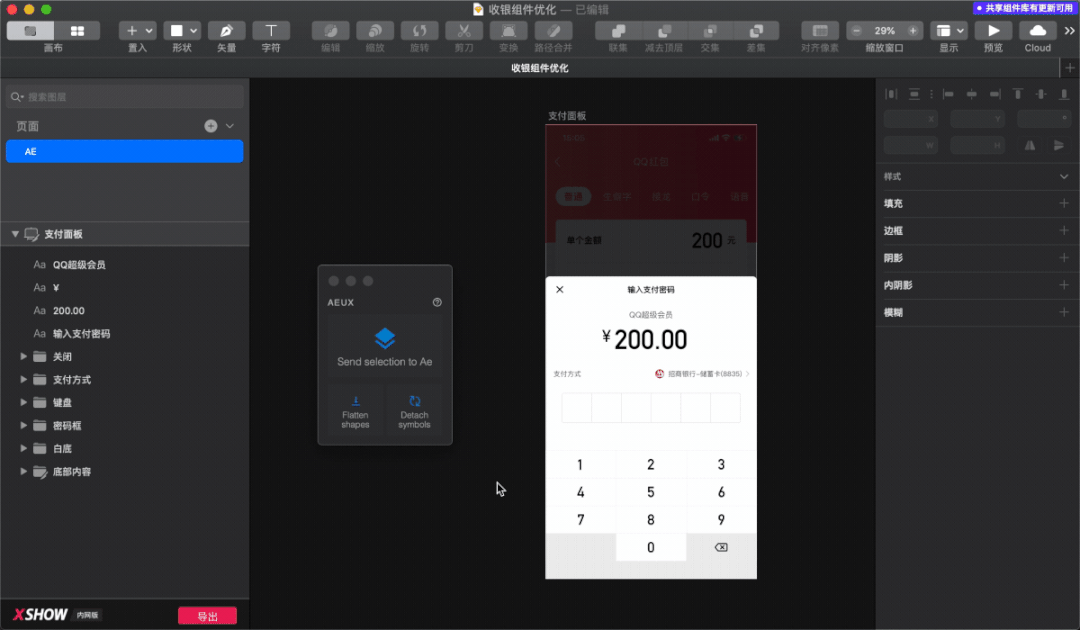
Task: Apply the 联集 union boolean operation
Action: [618, 31]
